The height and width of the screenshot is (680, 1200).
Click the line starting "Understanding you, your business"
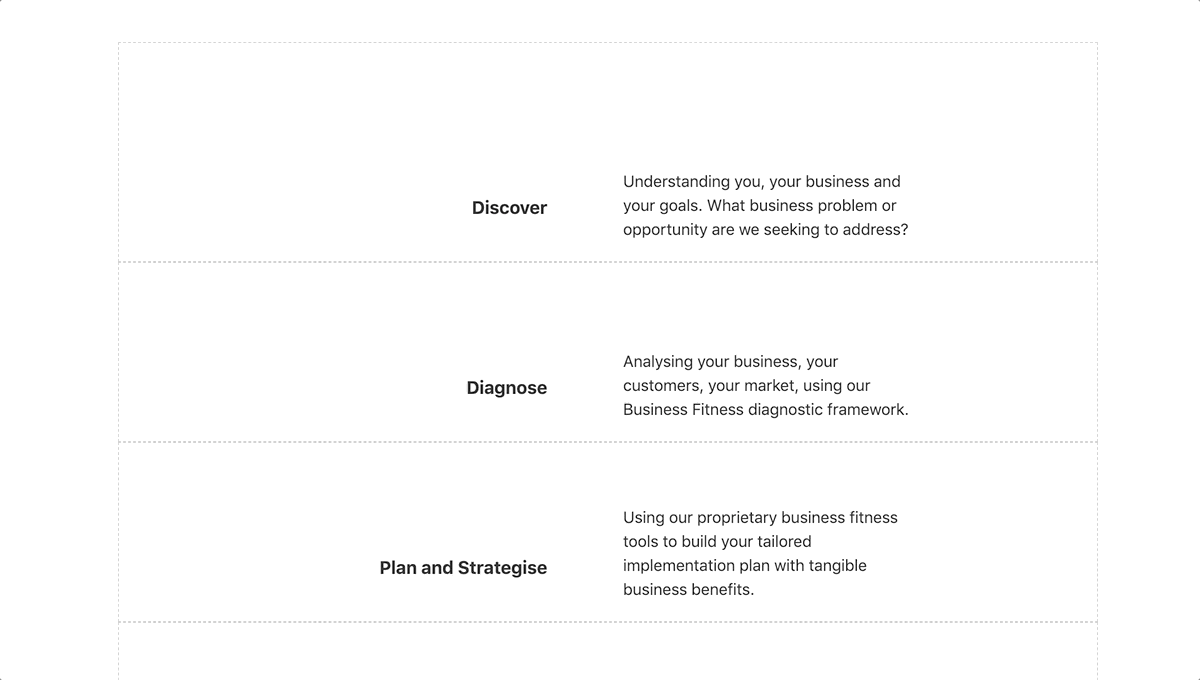(x=762, y=182)
